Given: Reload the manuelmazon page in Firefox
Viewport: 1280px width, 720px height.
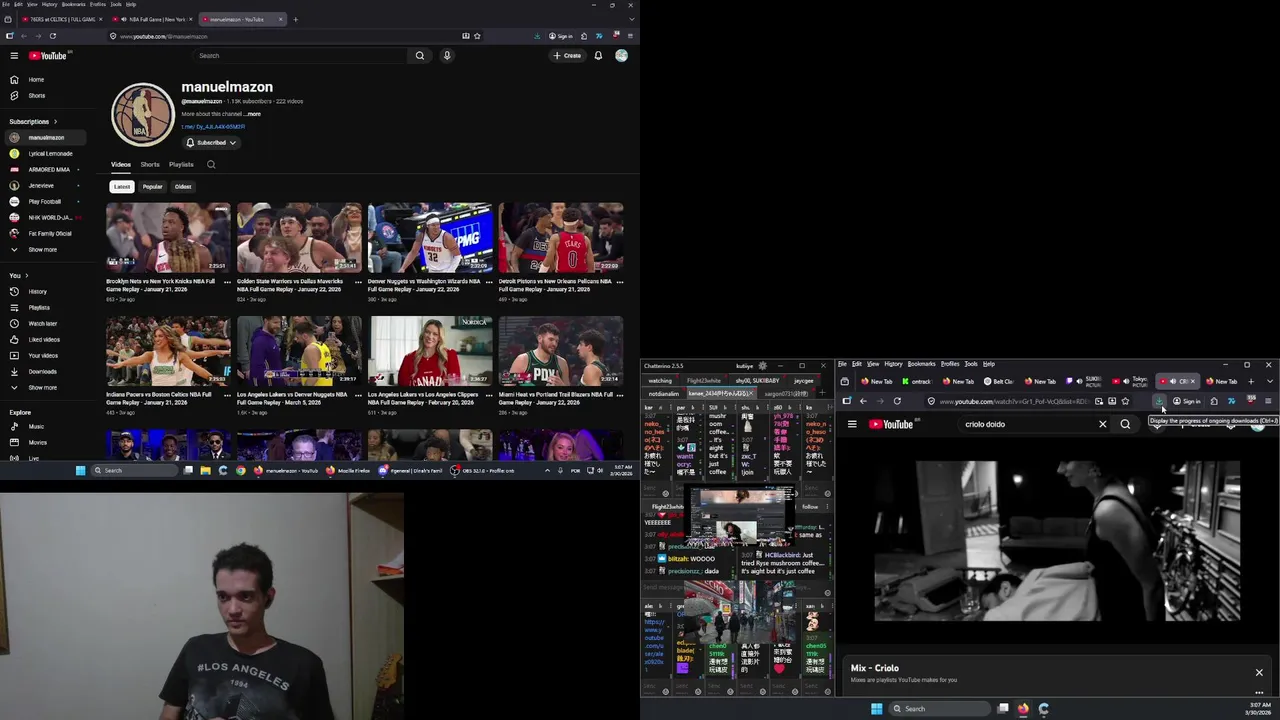Looking at the screenshot, I should [53, 36].
